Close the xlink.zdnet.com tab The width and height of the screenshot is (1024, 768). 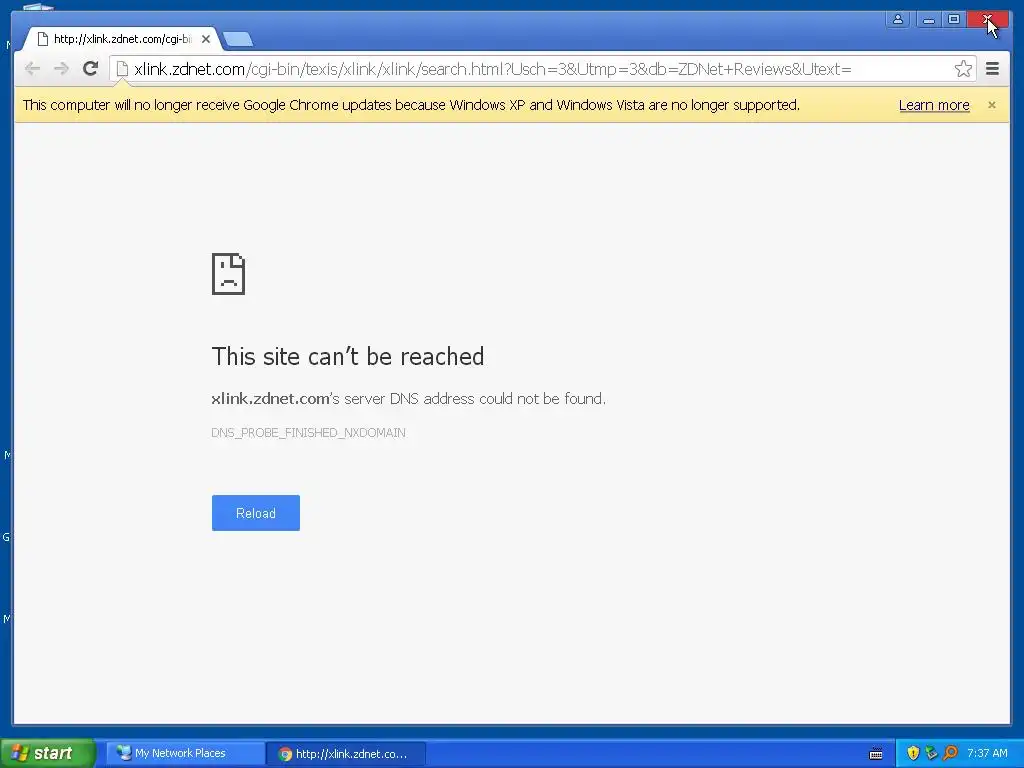[206, 39]
